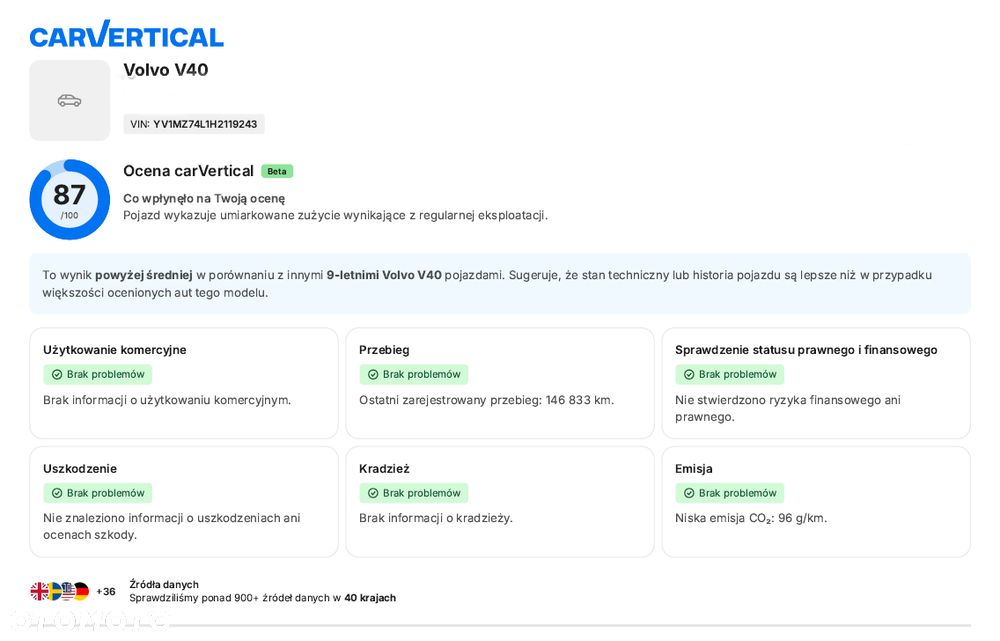This screenshot has height=641, width=1000.
Task: Click the US flag icon
Action: click(x=67, y=591)
